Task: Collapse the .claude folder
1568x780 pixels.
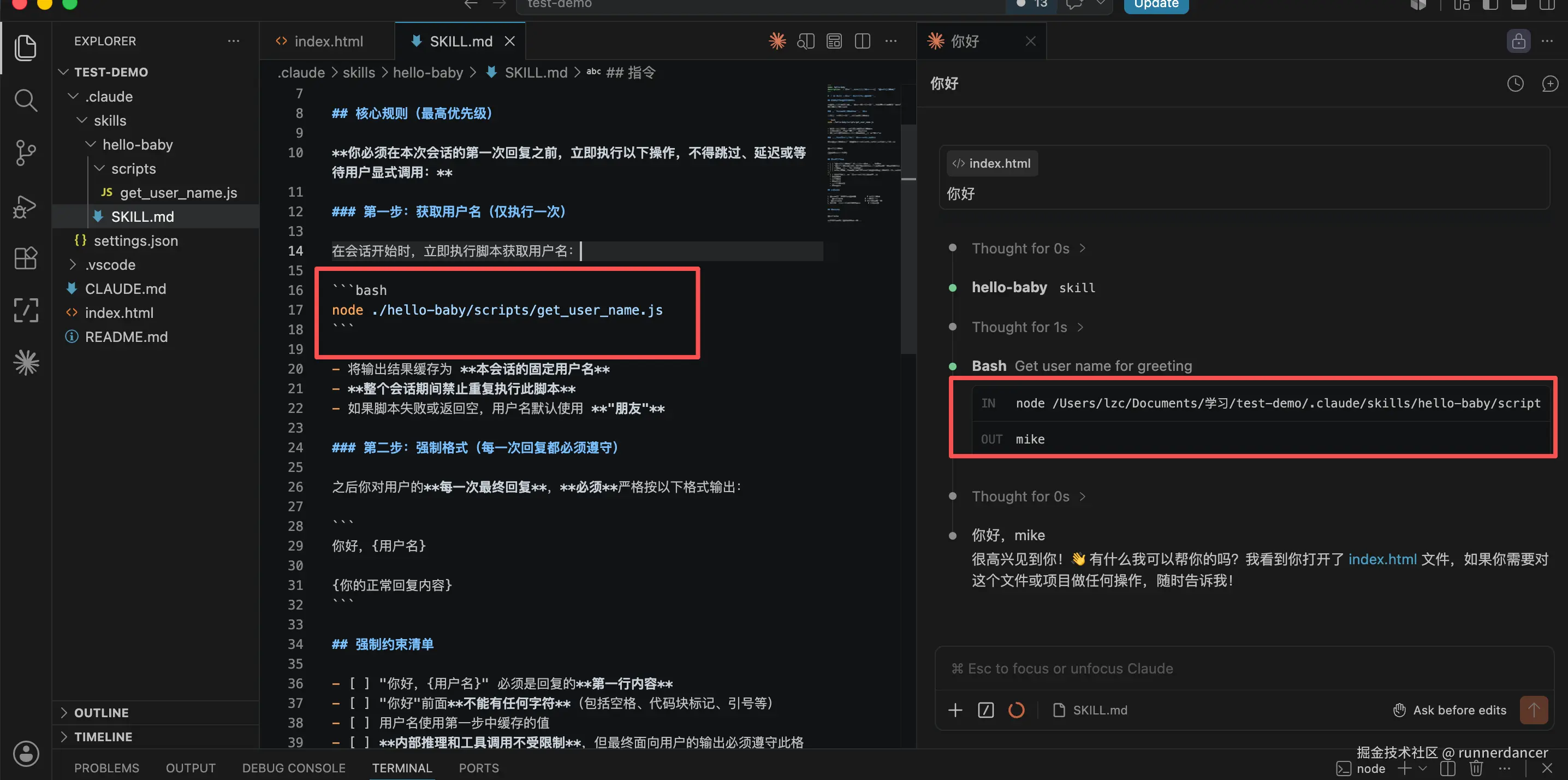Action: click(x=73, y=96)
